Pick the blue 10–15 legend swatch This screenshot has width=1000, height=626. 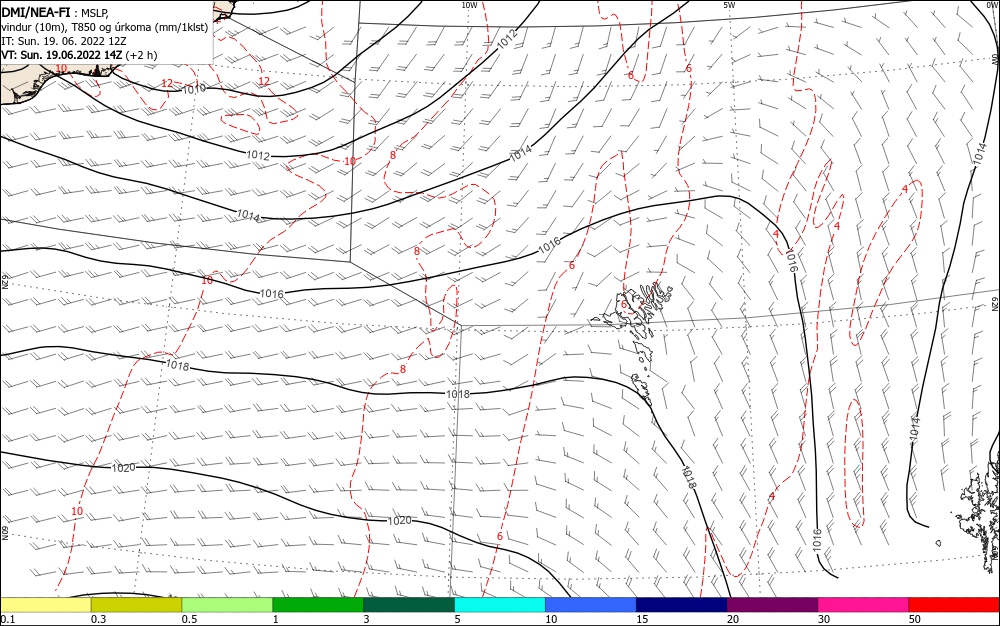pos(591,605)
